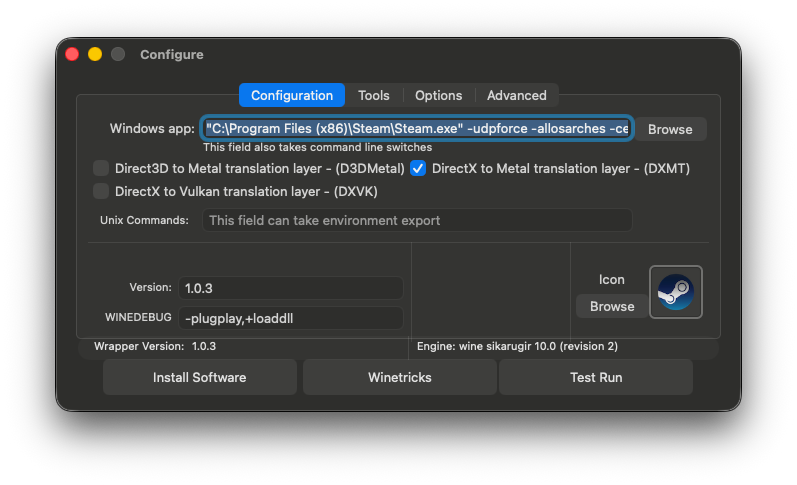Image resolution: width=797 pixels, height=485 pixels.
Task: Click the Configure window title
Action: 172,54
